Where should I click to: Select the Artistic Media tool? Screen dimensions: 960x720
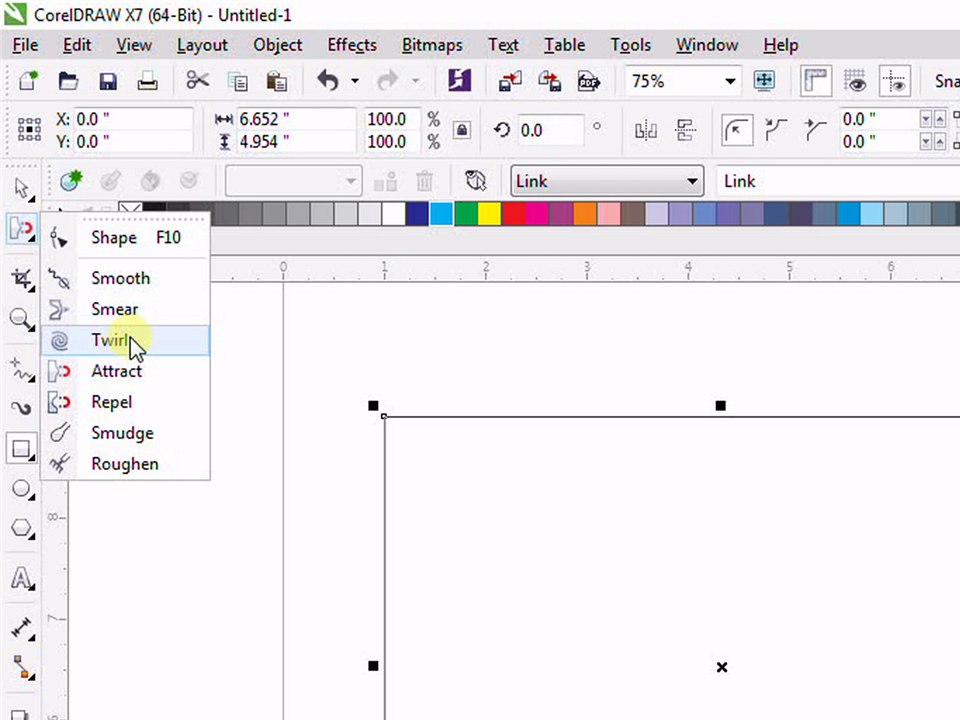(x=21, y=408)
